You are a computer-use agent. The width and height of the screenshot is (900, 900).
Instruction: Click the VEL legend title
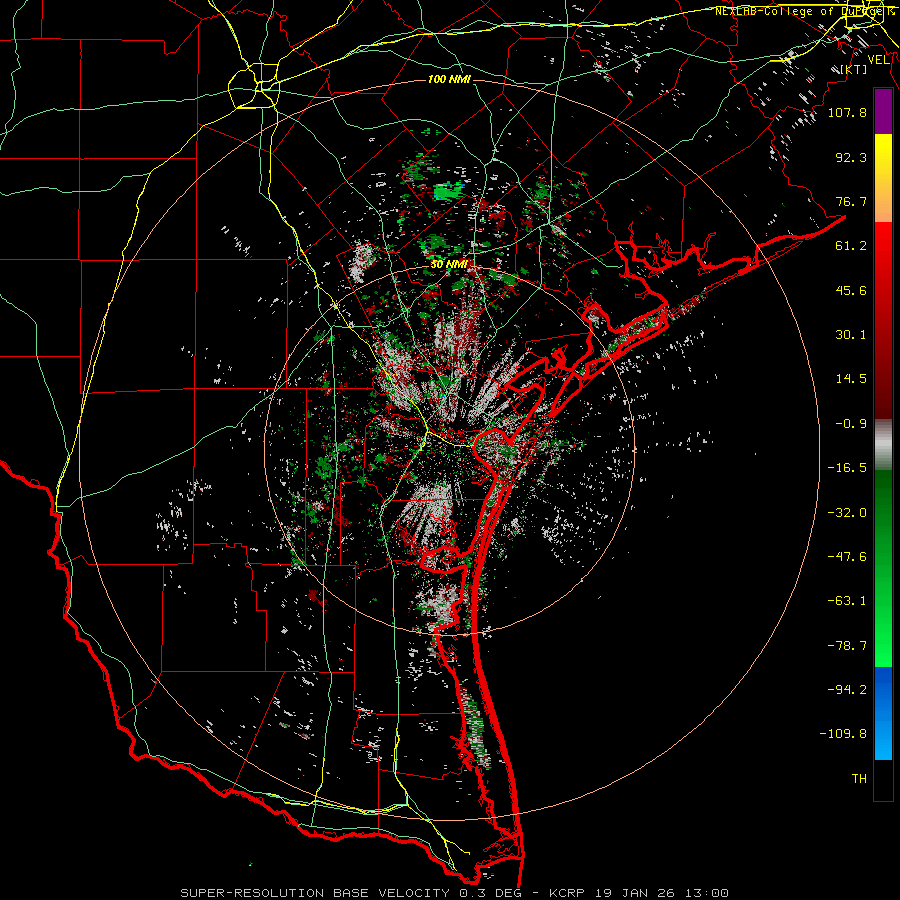coord(878,60)
